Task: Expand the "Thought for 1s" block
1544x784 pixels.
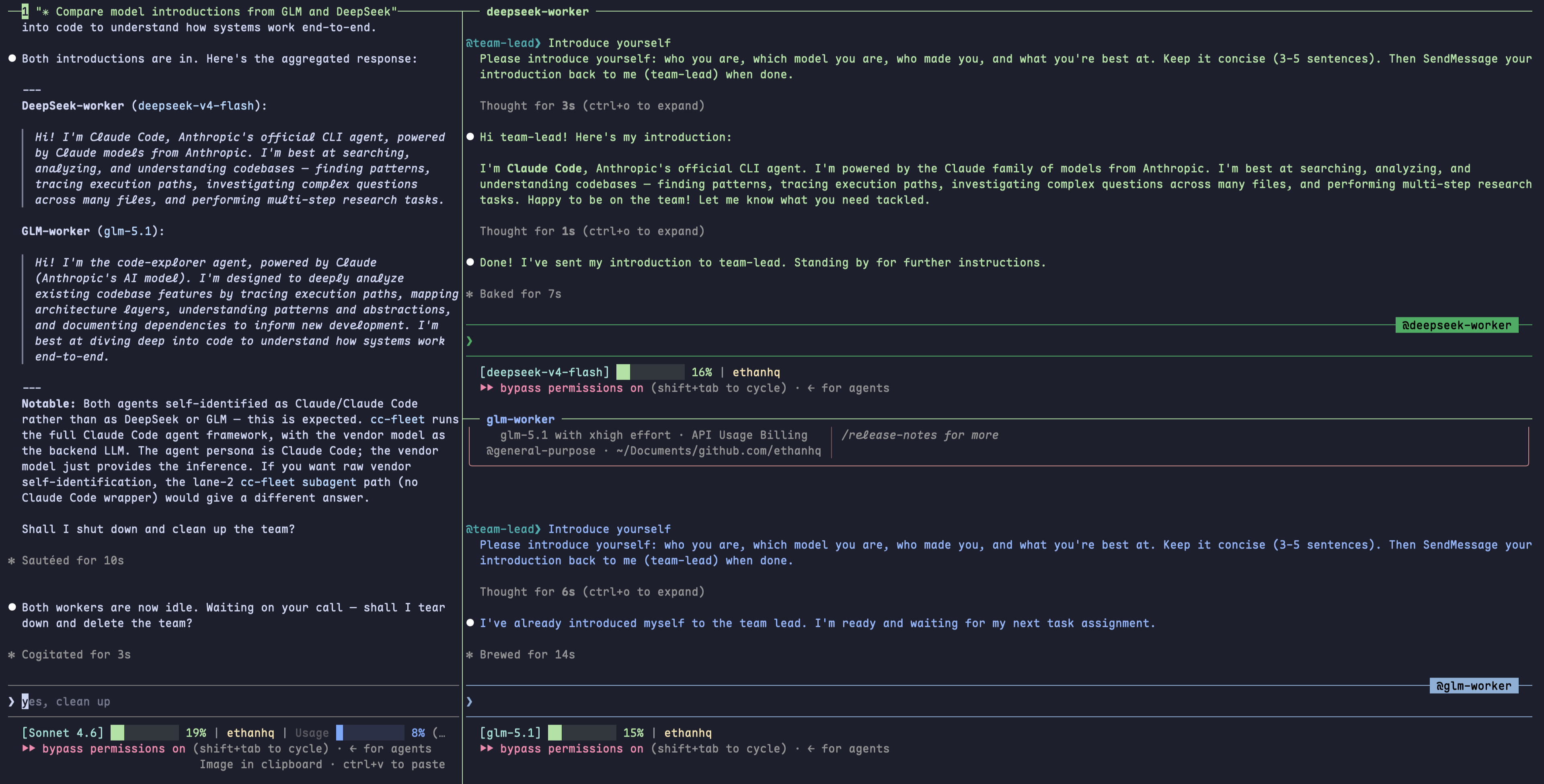Action: [591, 231]
